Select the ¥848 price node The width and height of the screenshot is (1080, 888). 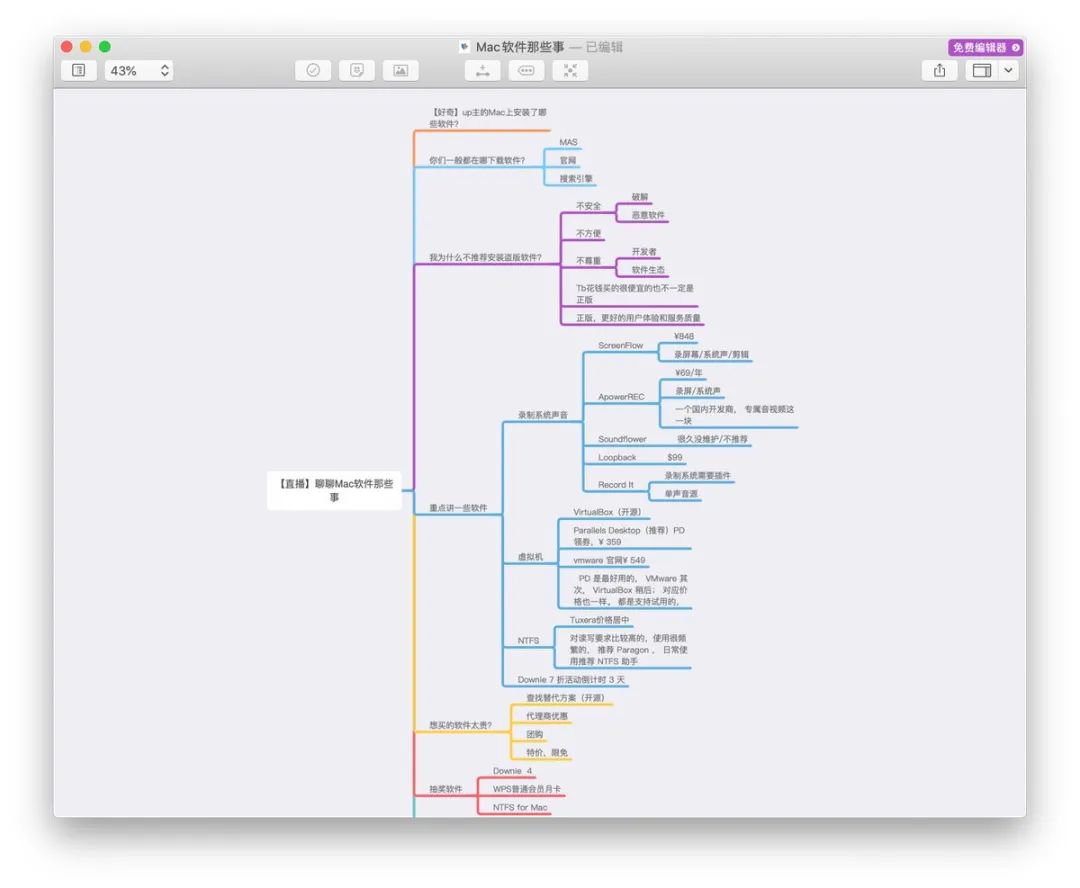684,336
